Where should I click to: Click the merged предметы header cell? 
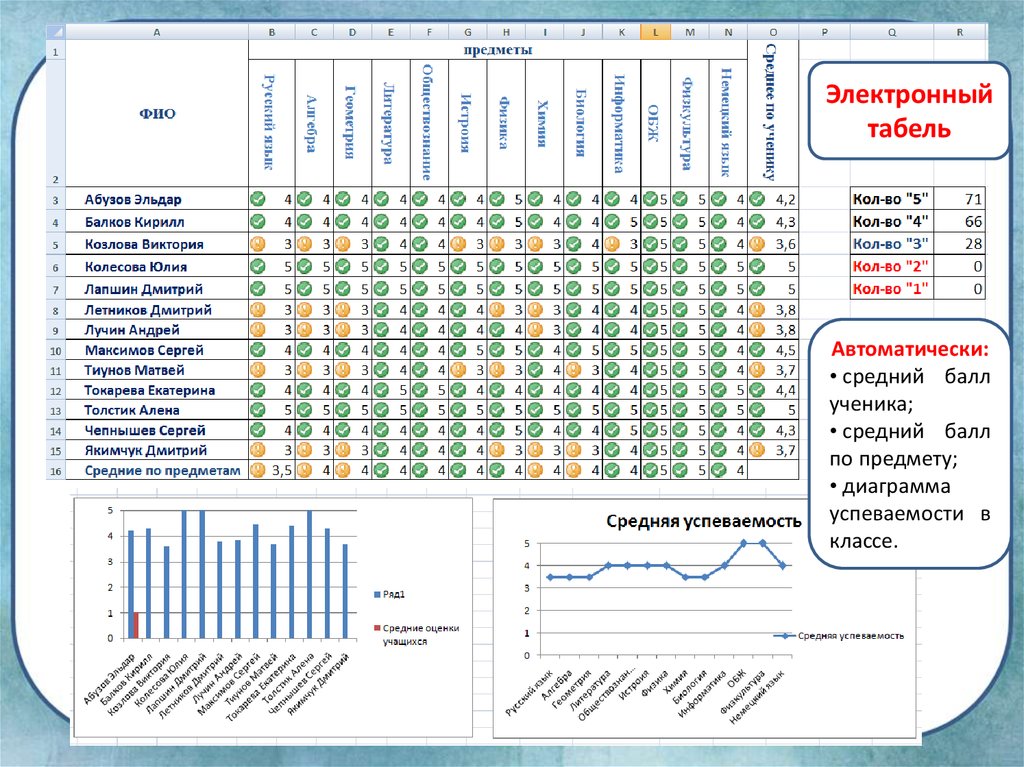498,50
